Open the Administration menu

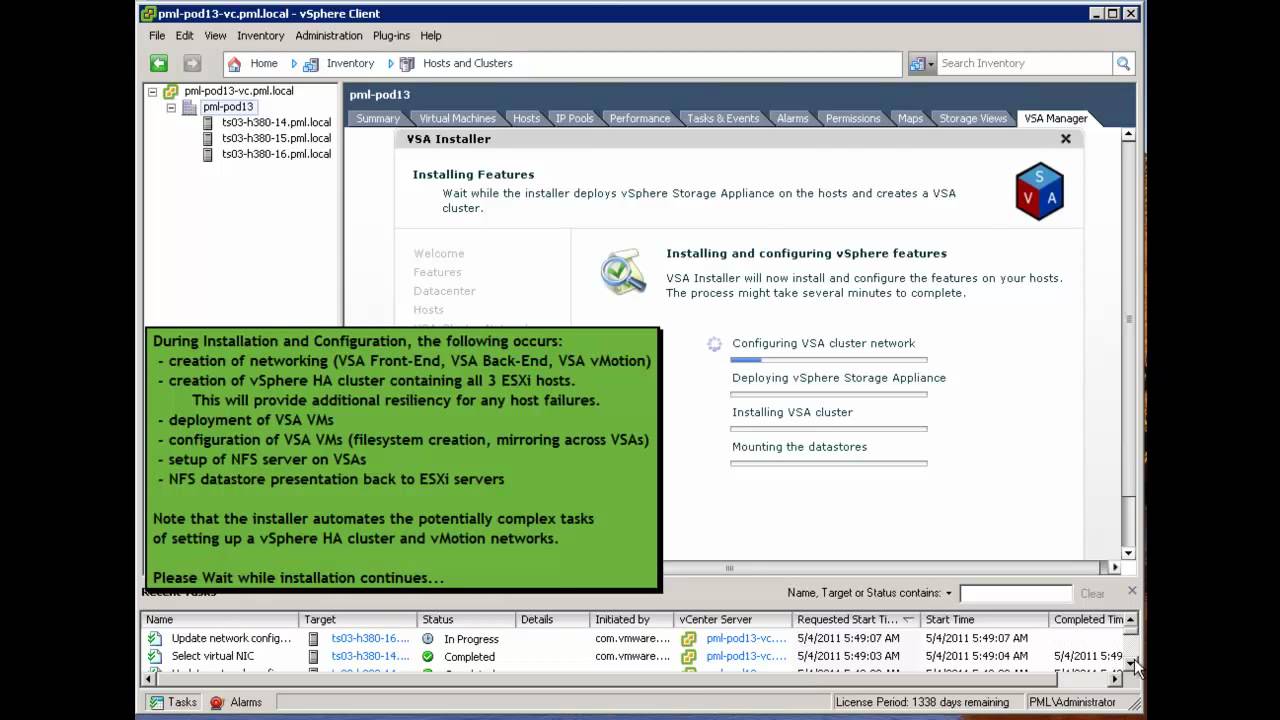(x=329, y=36)
